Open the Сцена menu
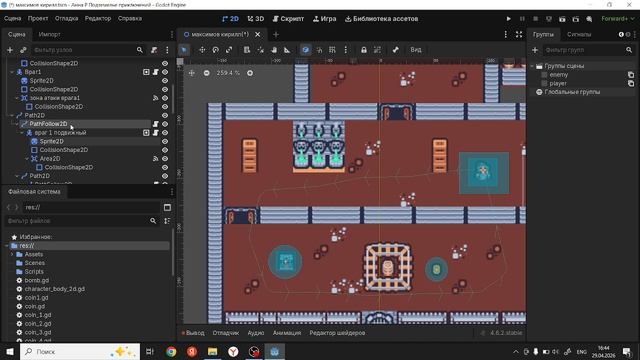The image size is (640, 360). click(x=12, y=19)
